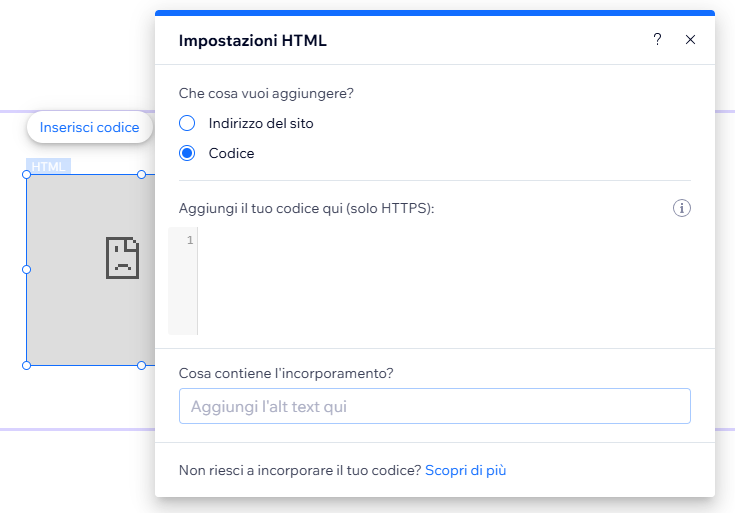Focus the alt text input field

435,406
